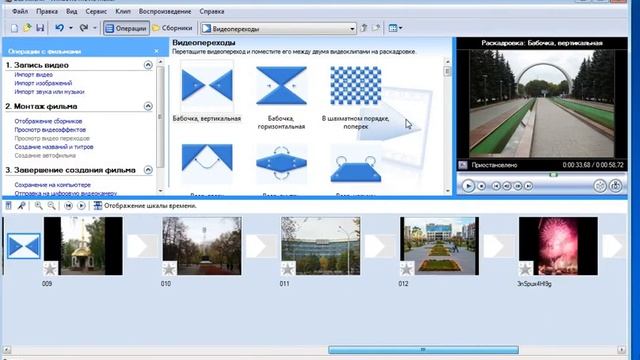Play the preview in the monitor
640x360 pixels.
coord(468,186)
